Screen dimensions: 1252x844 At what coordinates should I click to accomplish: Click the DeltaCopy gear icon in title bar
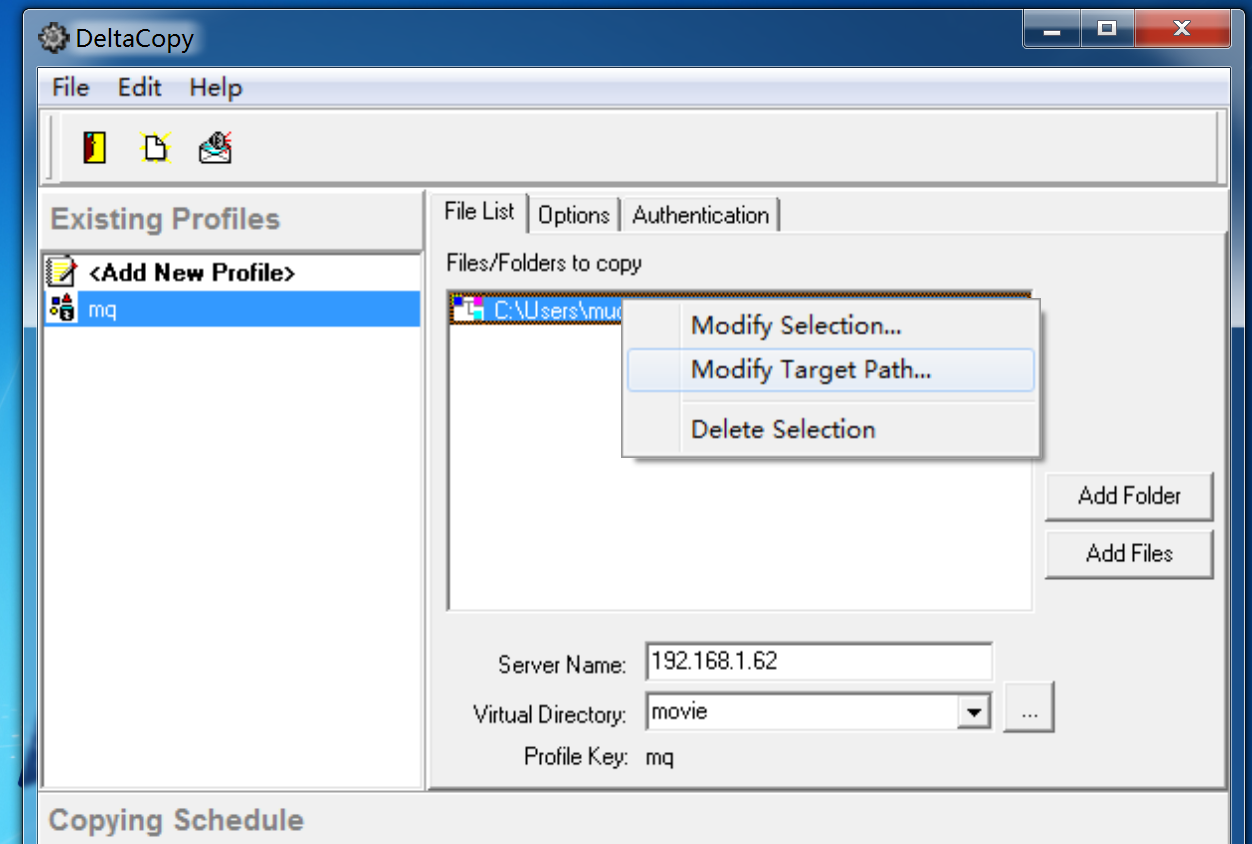click(54, 38)
